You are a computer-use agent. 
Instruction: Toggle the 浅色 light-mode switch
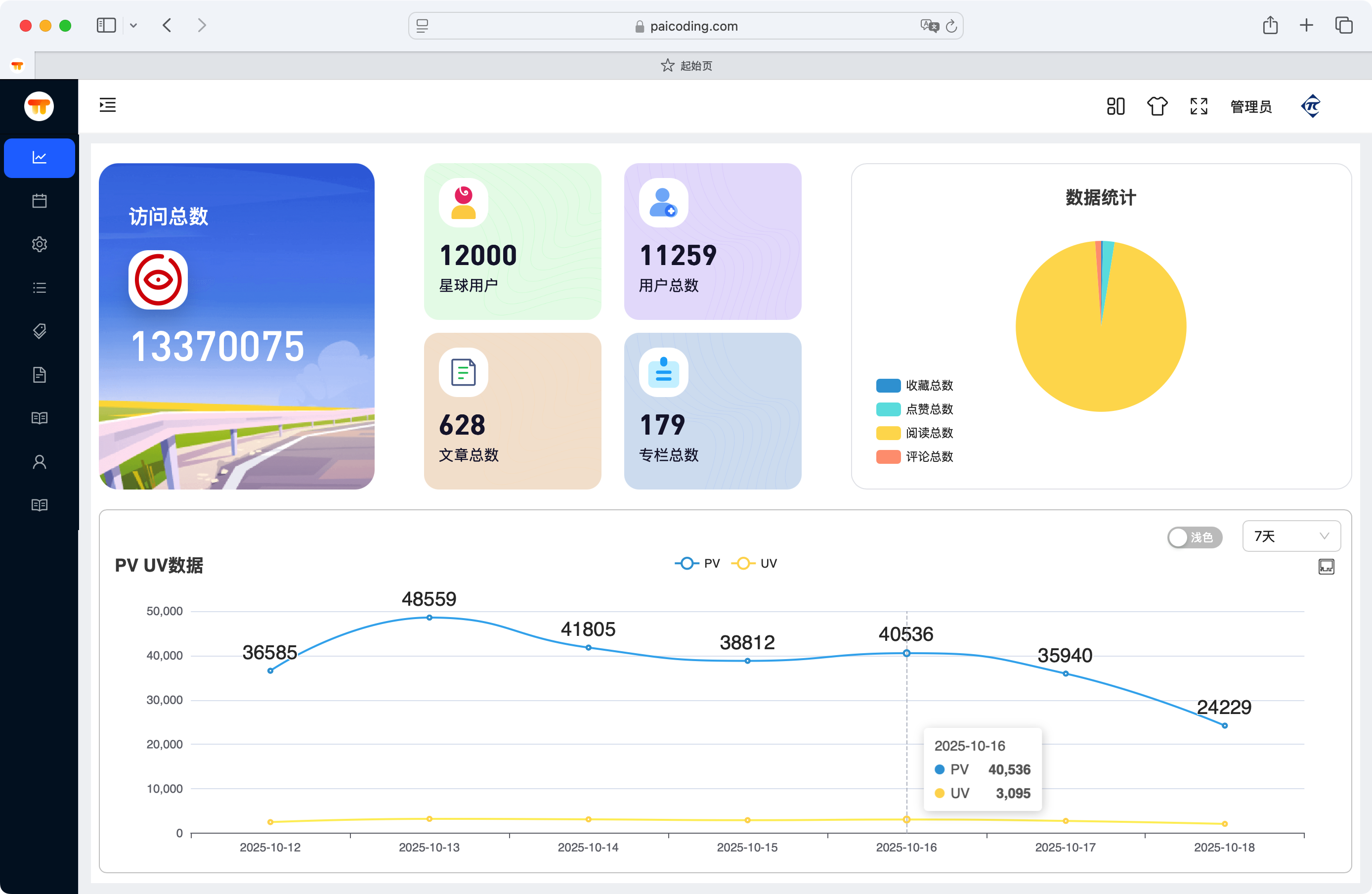(x=1194, y=537)
